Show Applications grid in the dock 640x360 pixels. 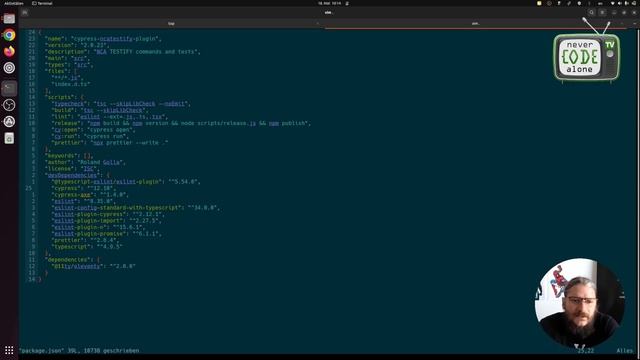(x=9, y=350)
